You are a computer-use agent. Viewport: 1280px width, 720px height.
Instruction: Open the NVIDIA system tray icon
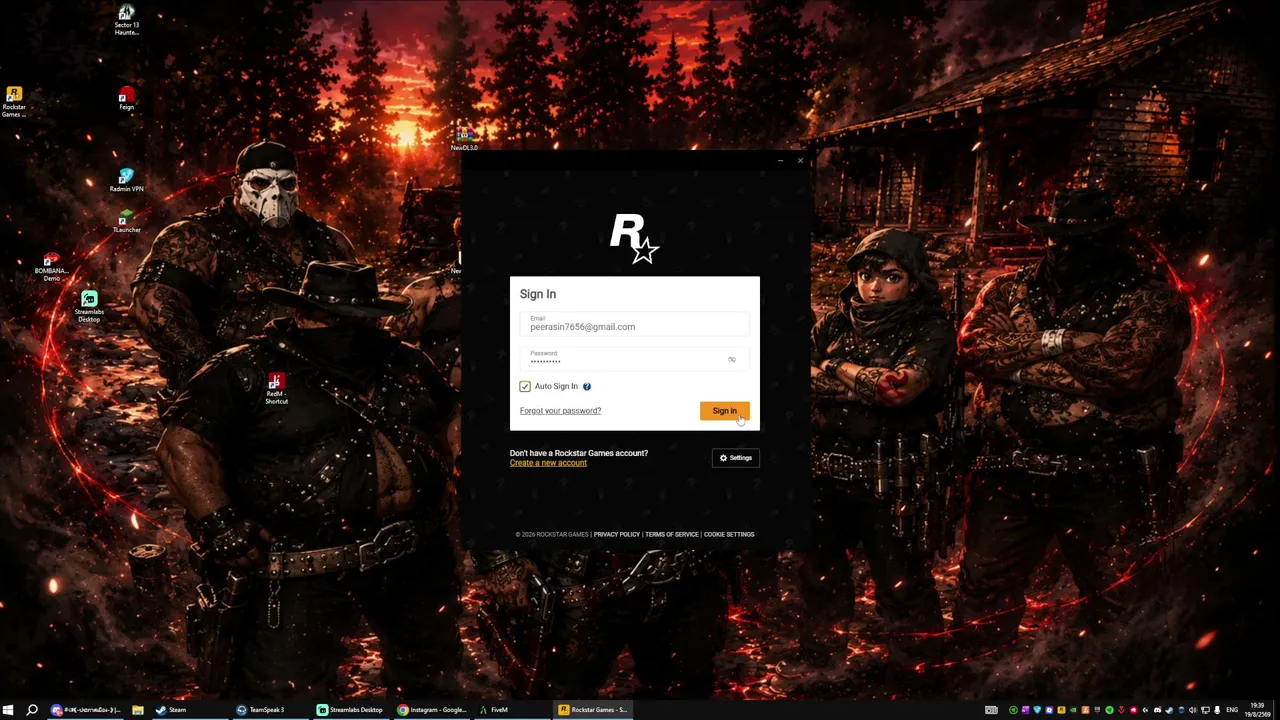(1073, 710)
